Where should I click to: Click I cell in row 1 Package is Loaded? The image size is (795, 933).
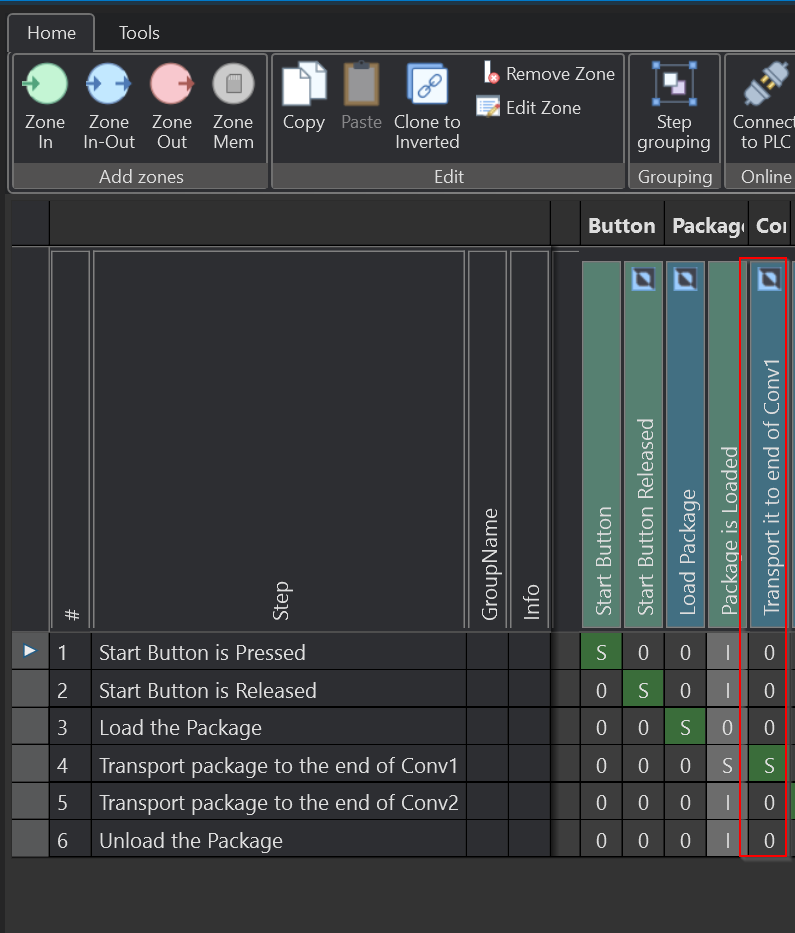click(x=727, y=653)
